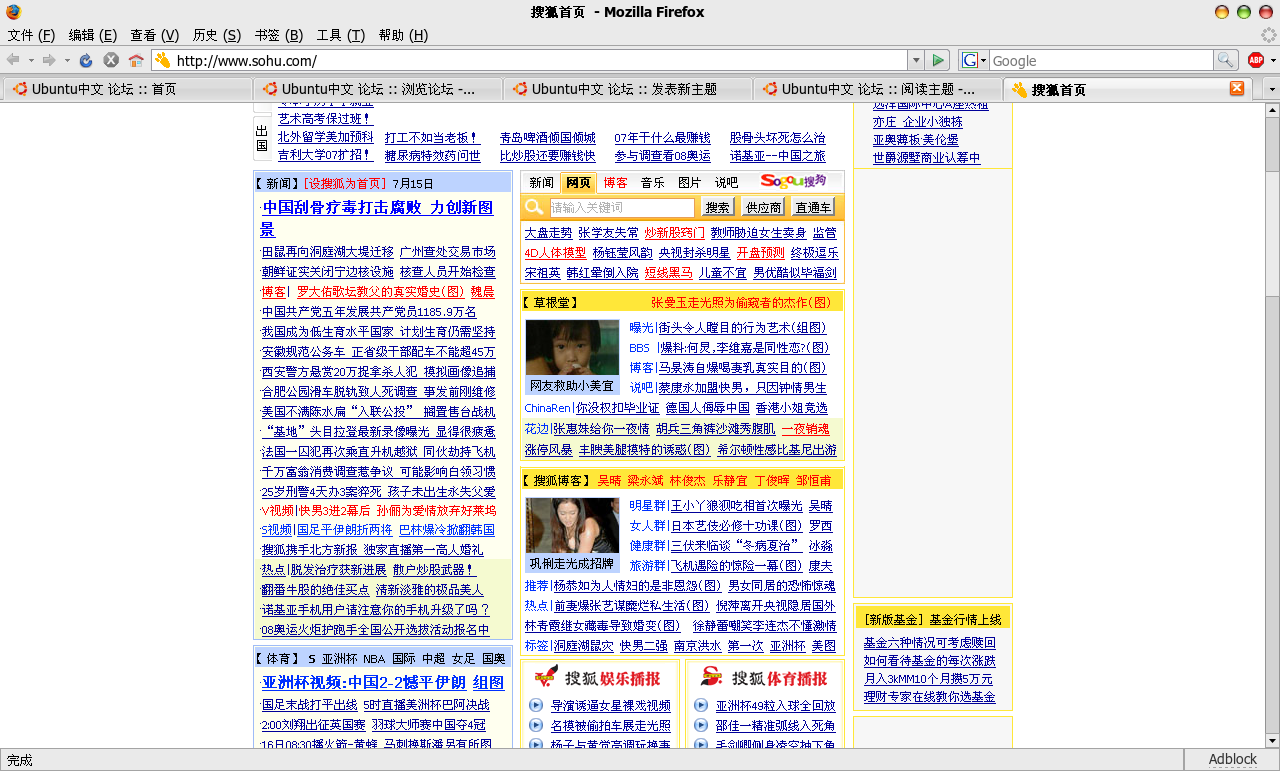Click play icon beside 邵佳一精准弧线入死角

[x=701, y=725]
